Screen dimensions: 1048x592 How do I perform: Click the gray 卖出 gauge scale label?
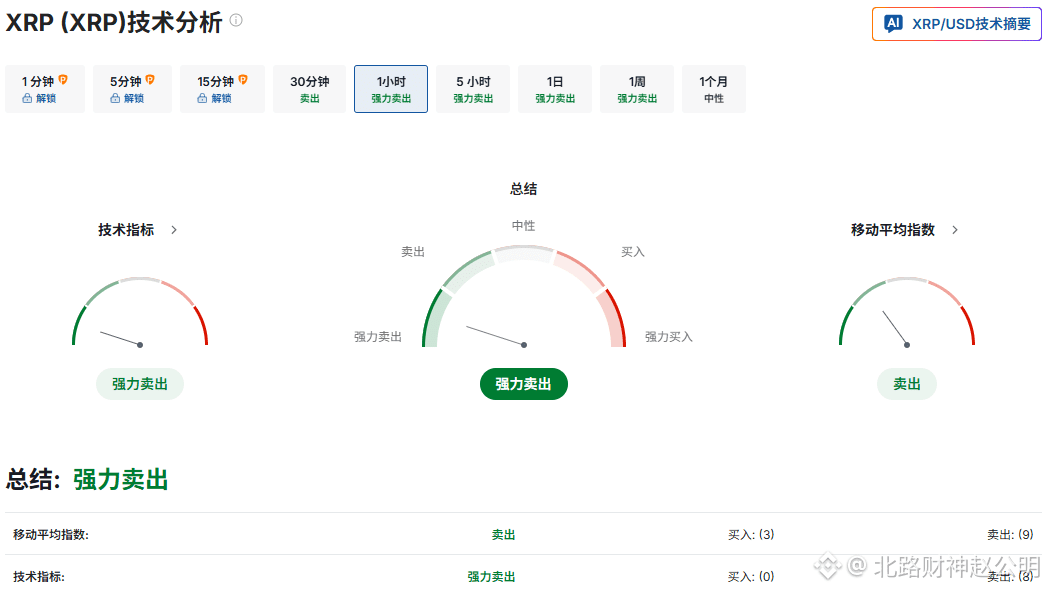(413, 252)
